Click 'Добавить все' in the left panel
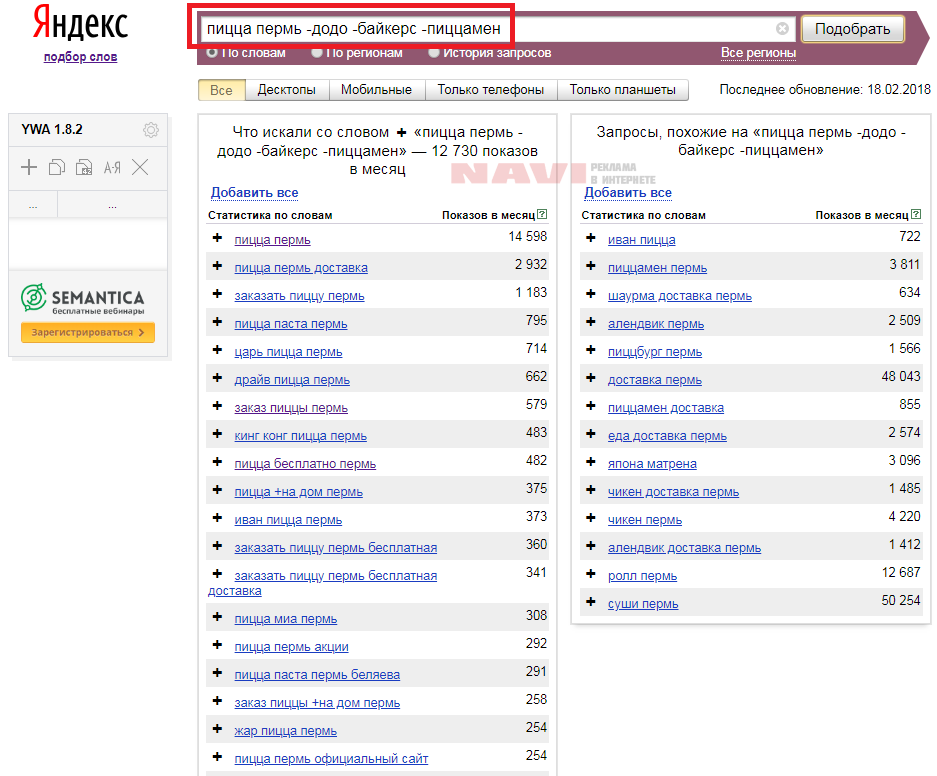This screenshot has height=776, width=937. pos(254,192)
